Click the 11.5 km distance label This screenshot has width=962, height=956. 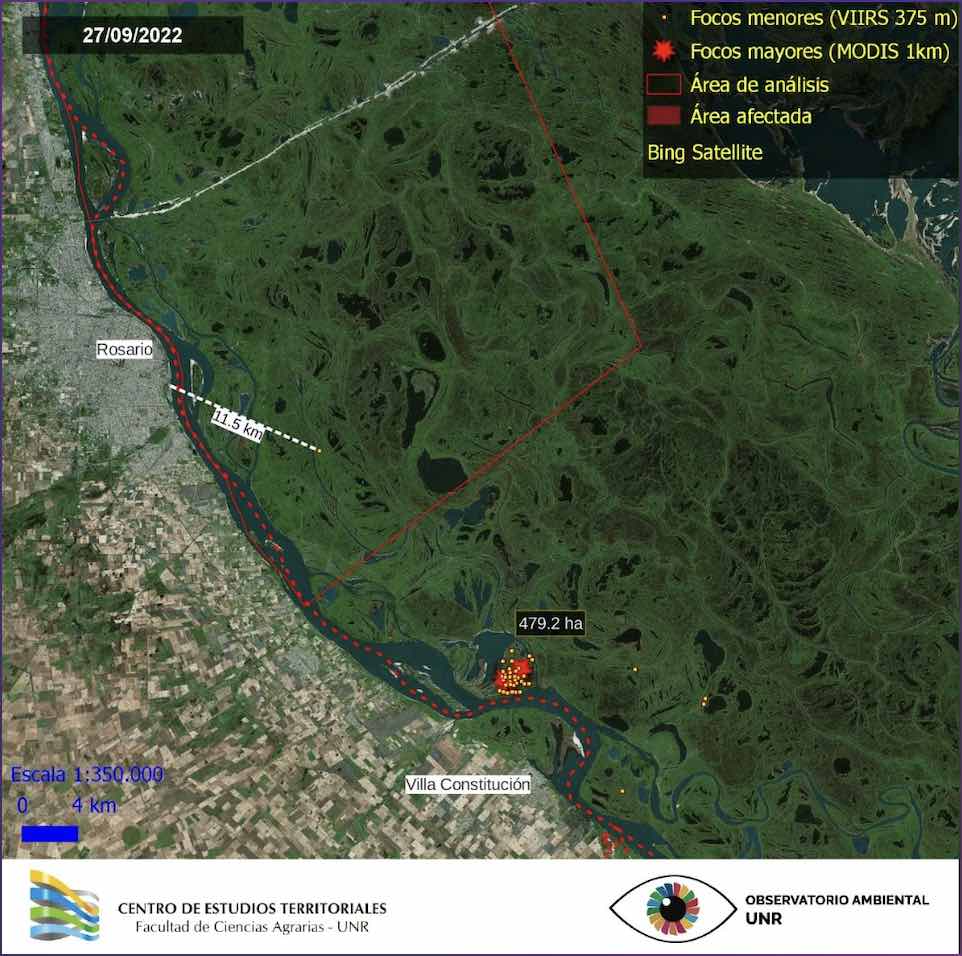[x=238, y=425]
